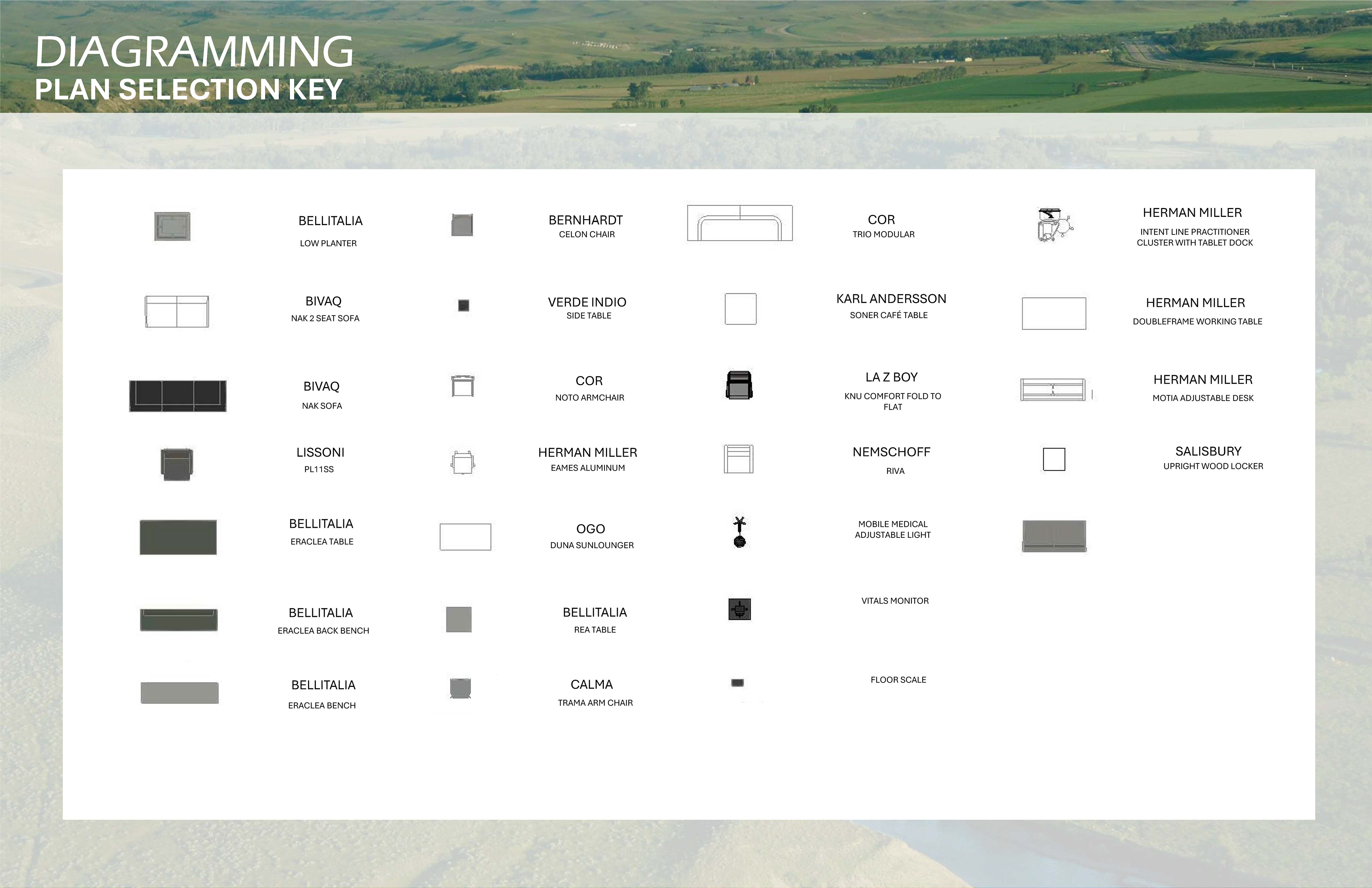Viewport: 1372px width, 888px height.
Task: Select the TRIO MODULAR label
Action: [884, 234]
